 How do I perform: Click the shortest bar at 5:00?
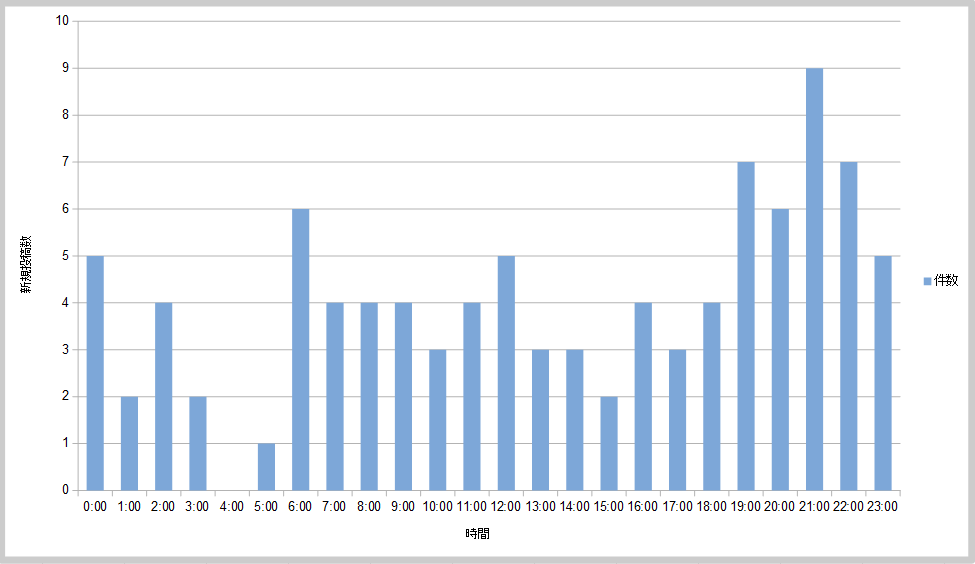point(266,467)
